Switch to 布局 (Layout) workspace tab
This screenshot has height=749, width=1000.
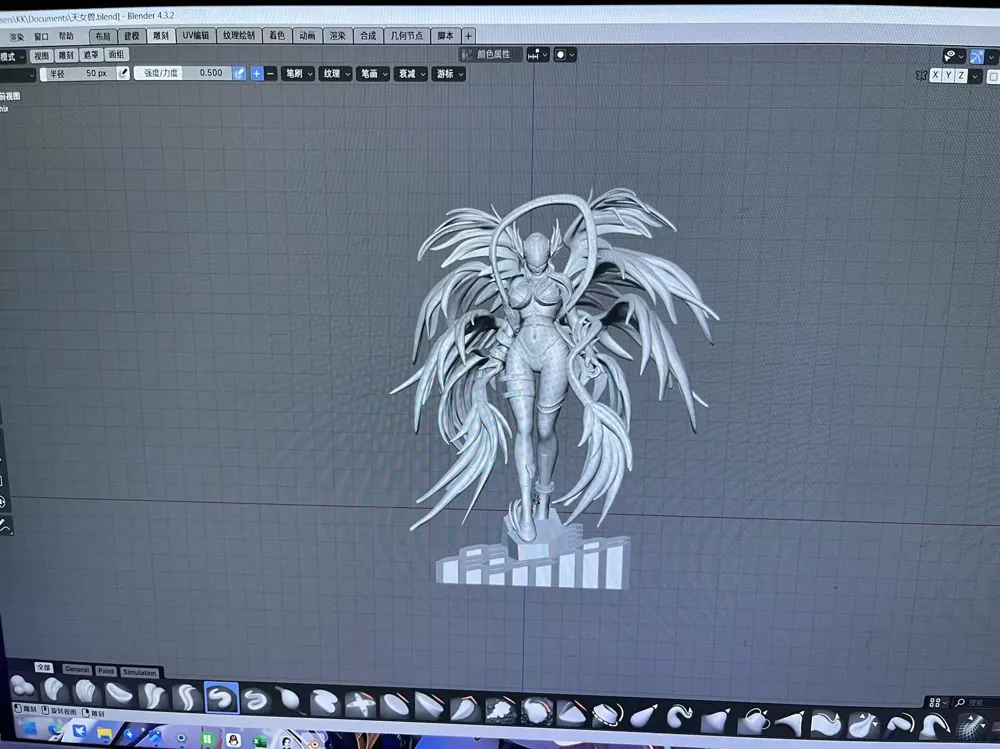click(103, 36)
